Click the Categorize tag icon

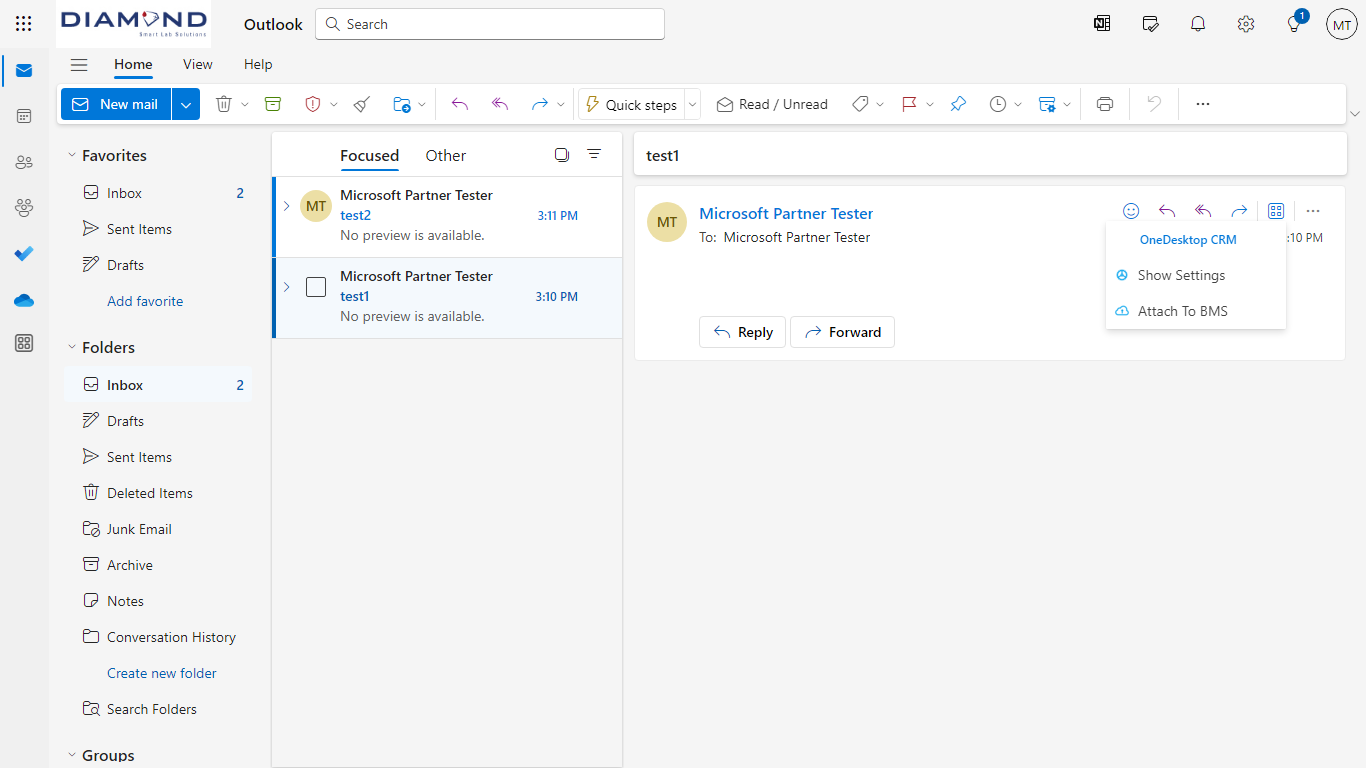tap(860, 104)
